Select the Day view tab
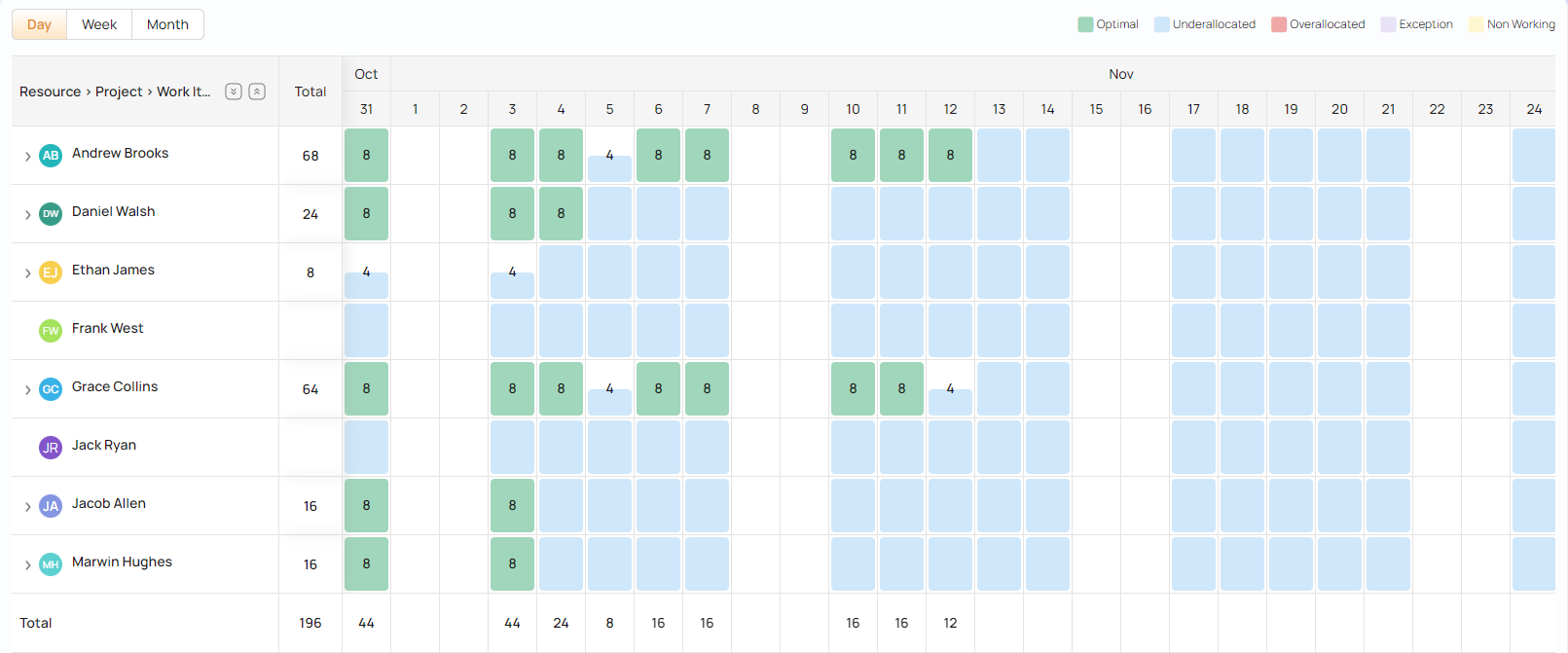 (39, 24)
